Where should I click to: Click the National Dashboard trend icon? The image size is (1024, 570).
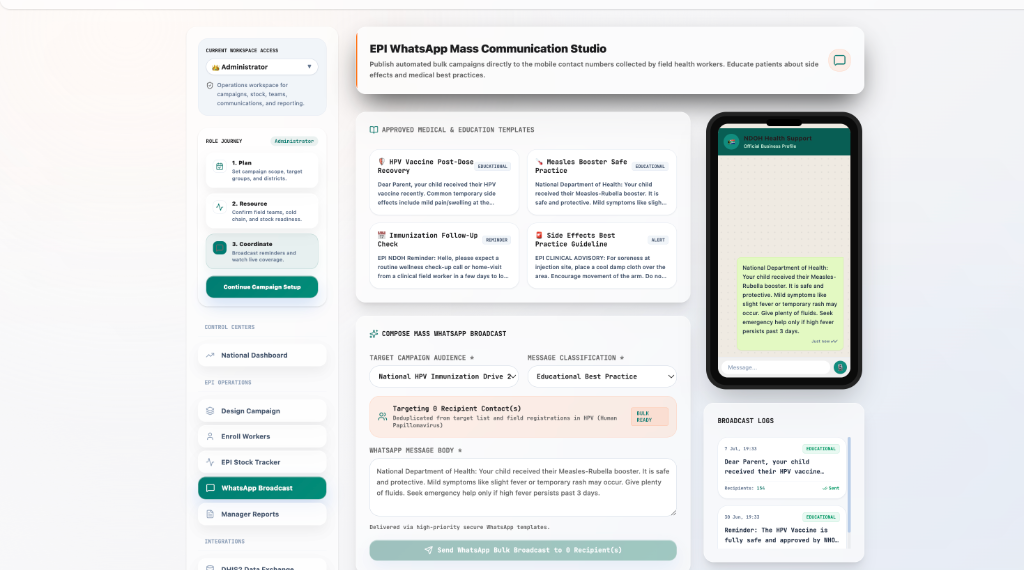(x=210, y=355)
